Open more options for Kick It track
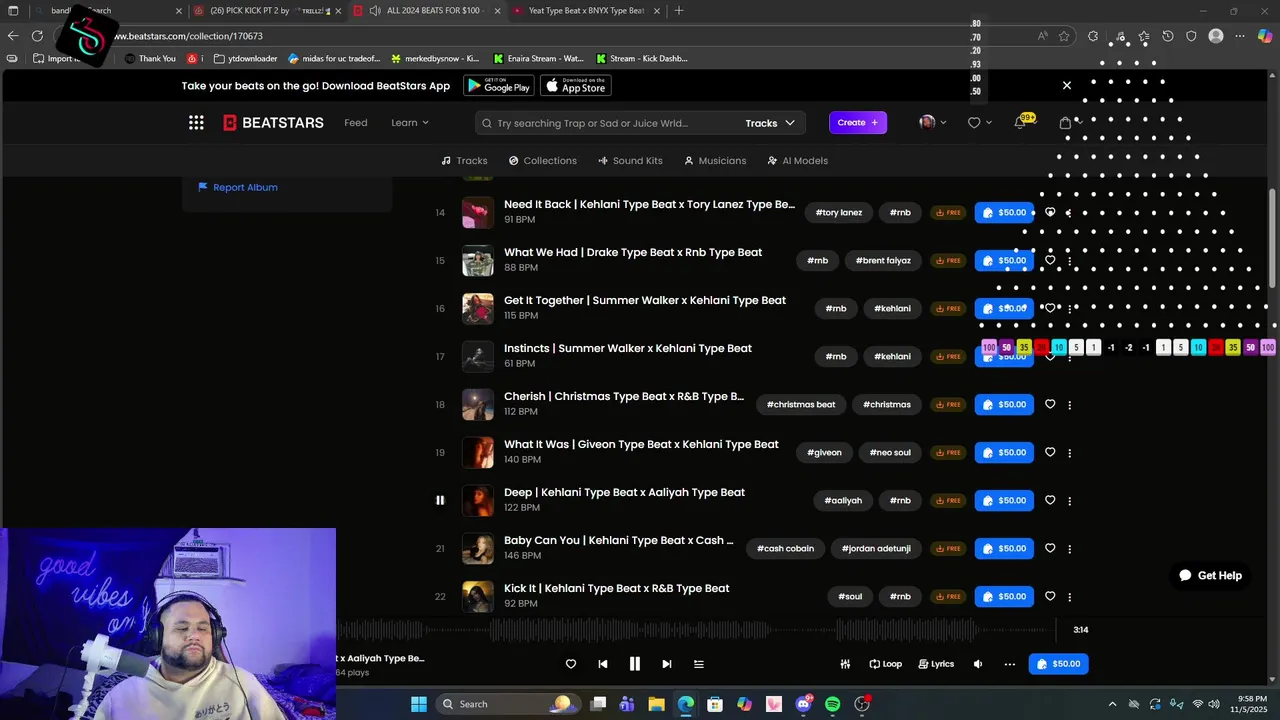The image size is (1280, 720). pyautogui.click(x=1070, y=597)
